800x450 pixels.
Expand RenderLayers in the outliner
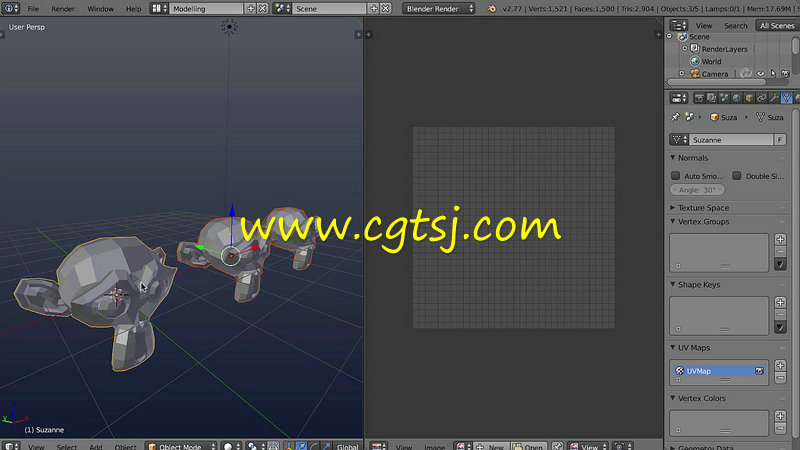click(x=685, y=48)
